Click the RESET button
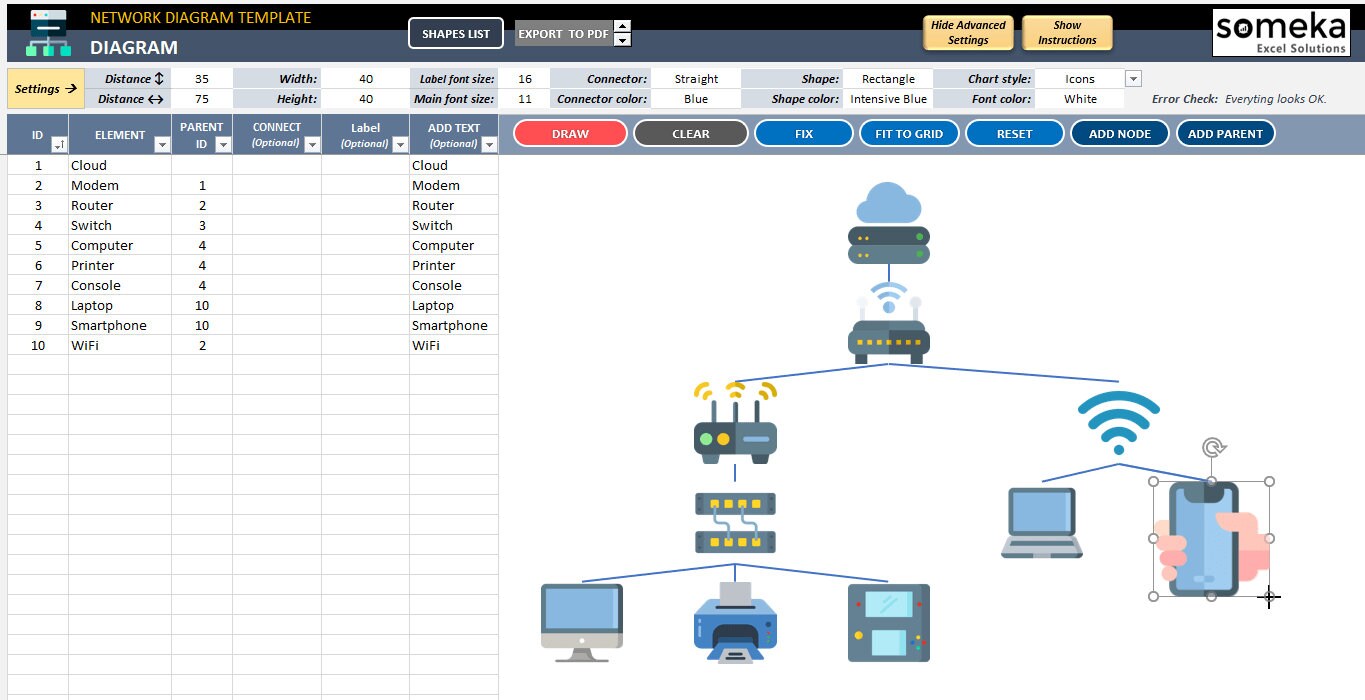1365x700 pixels. (1014, 134)
